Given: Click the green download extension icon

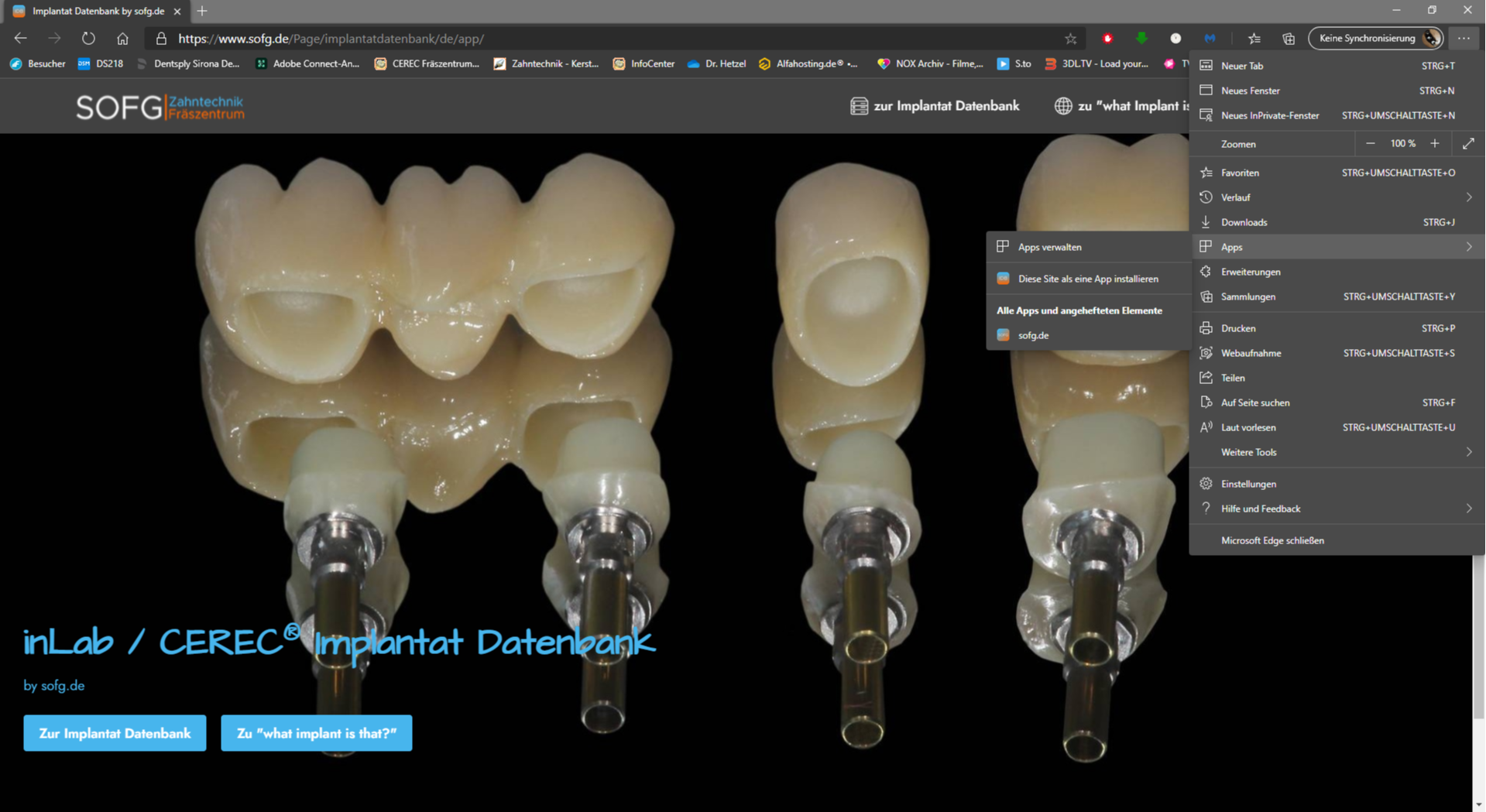Looking at the screenshot, I should [1141, 39].
